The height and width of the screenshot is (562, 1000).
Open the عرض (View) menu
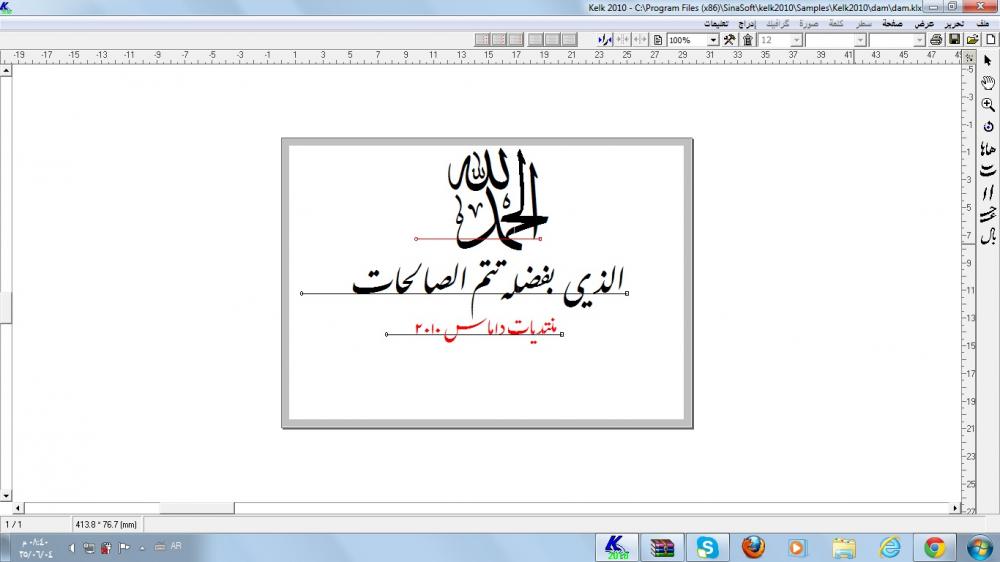(x=925, y=22)
